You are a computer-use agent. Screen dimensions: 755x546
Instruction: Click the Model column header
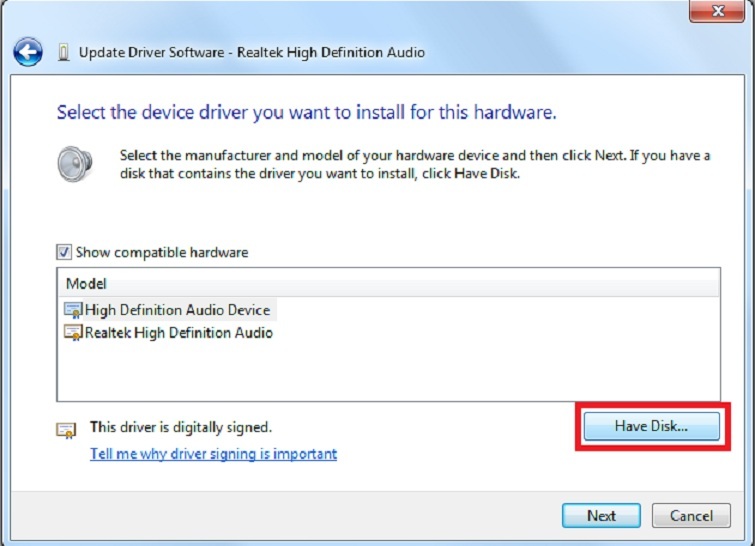(x=86, y=284)
